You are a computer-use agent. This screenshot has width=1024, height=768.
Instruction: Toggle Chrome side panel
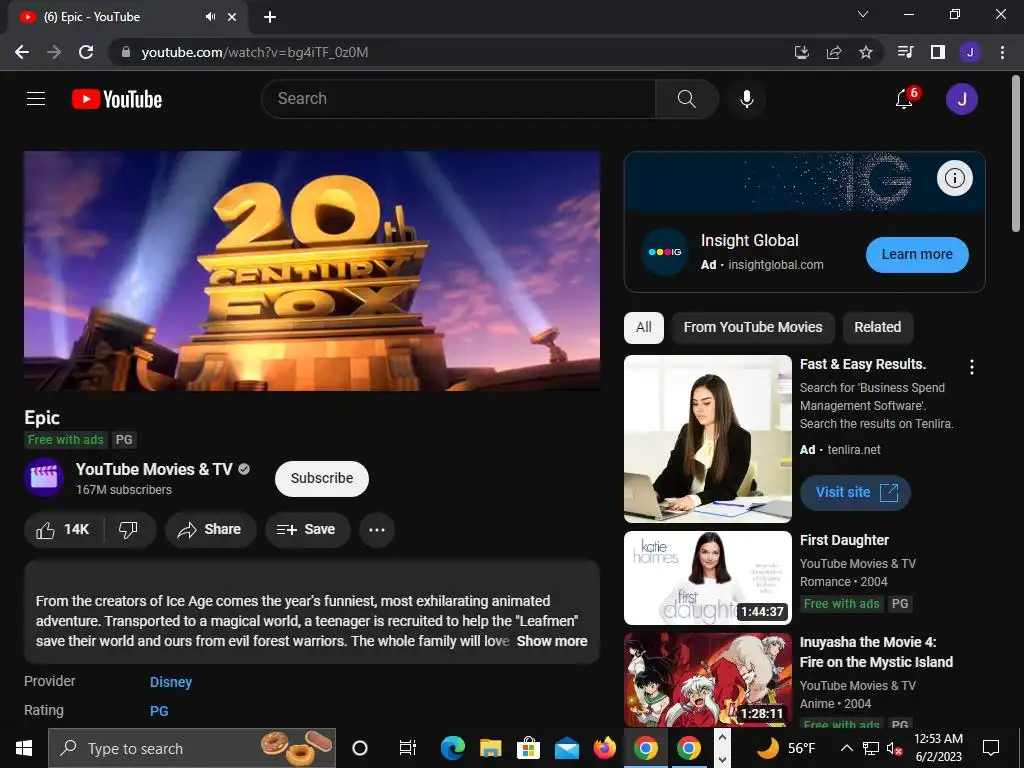tap(938, 52)
